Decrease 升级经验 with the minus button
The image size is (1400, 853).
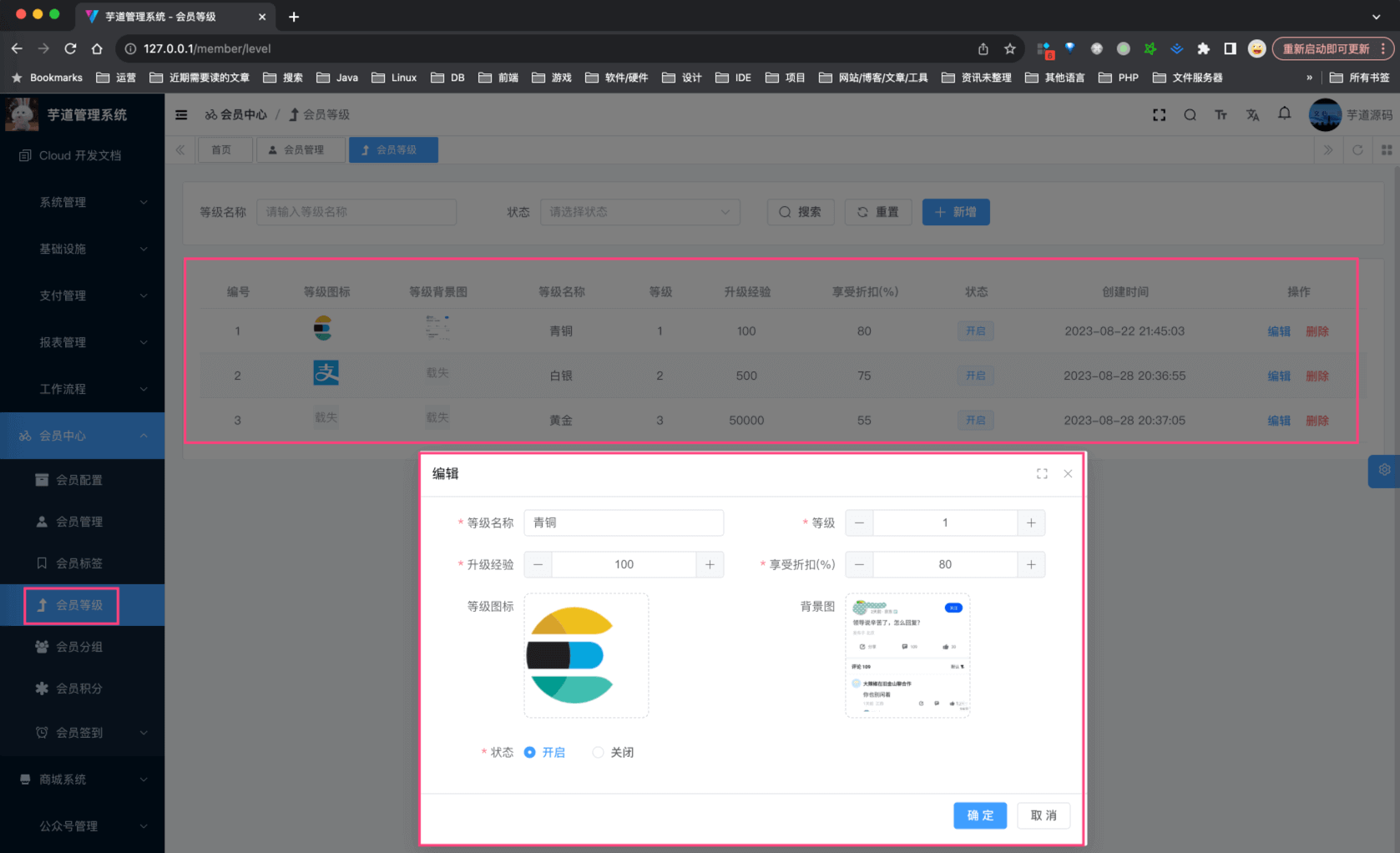coord(538,564)
